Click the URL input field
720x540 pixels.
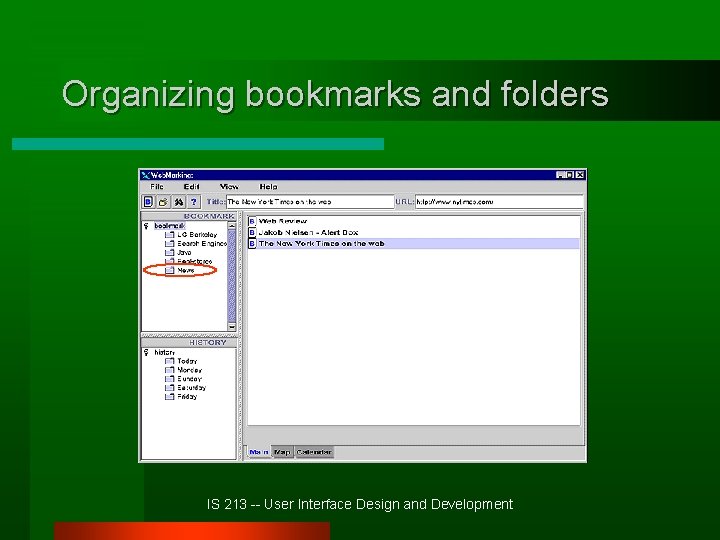click(x=499, y=202)
